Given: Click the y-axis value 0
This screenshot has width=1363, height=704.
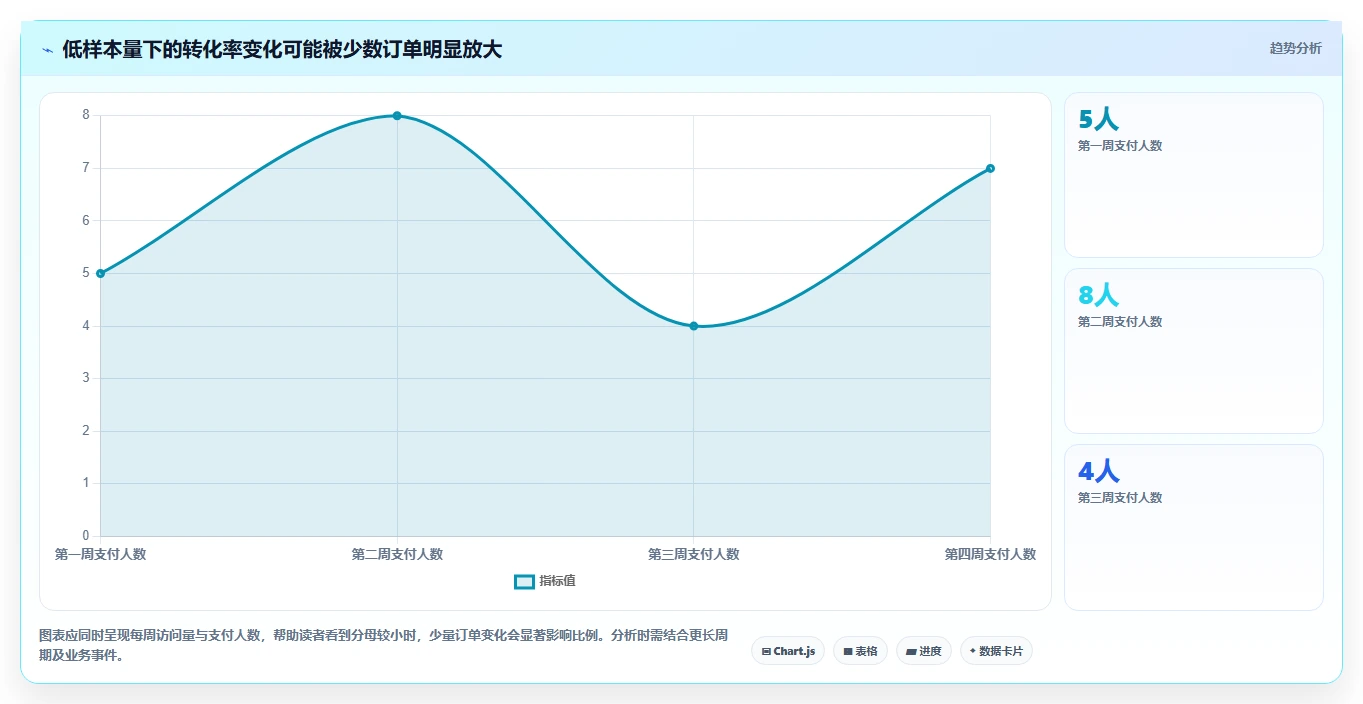Looking at the screenshot, I should coord(86,536).
